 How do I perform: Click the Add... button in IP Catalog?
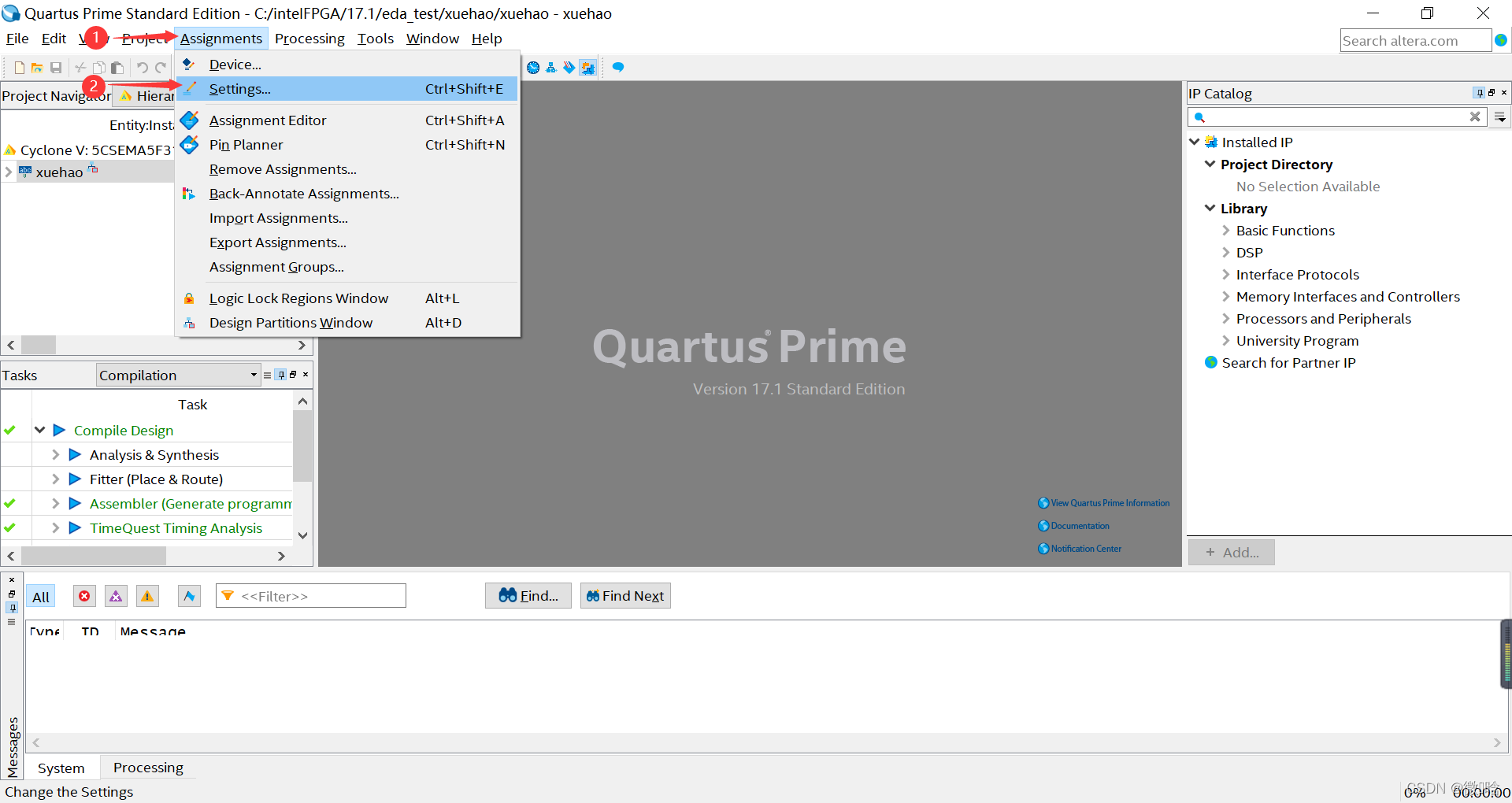1232,553
